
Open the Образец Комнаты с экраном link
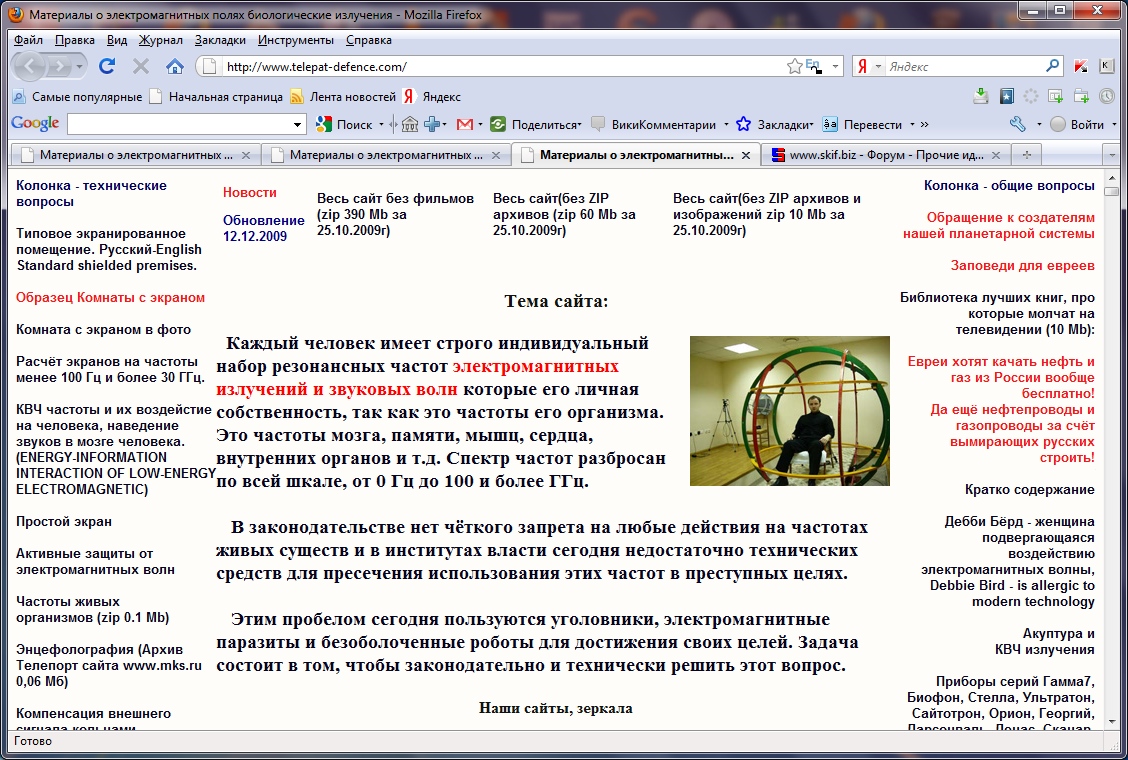pyautogui.click(x=110, y=297)
